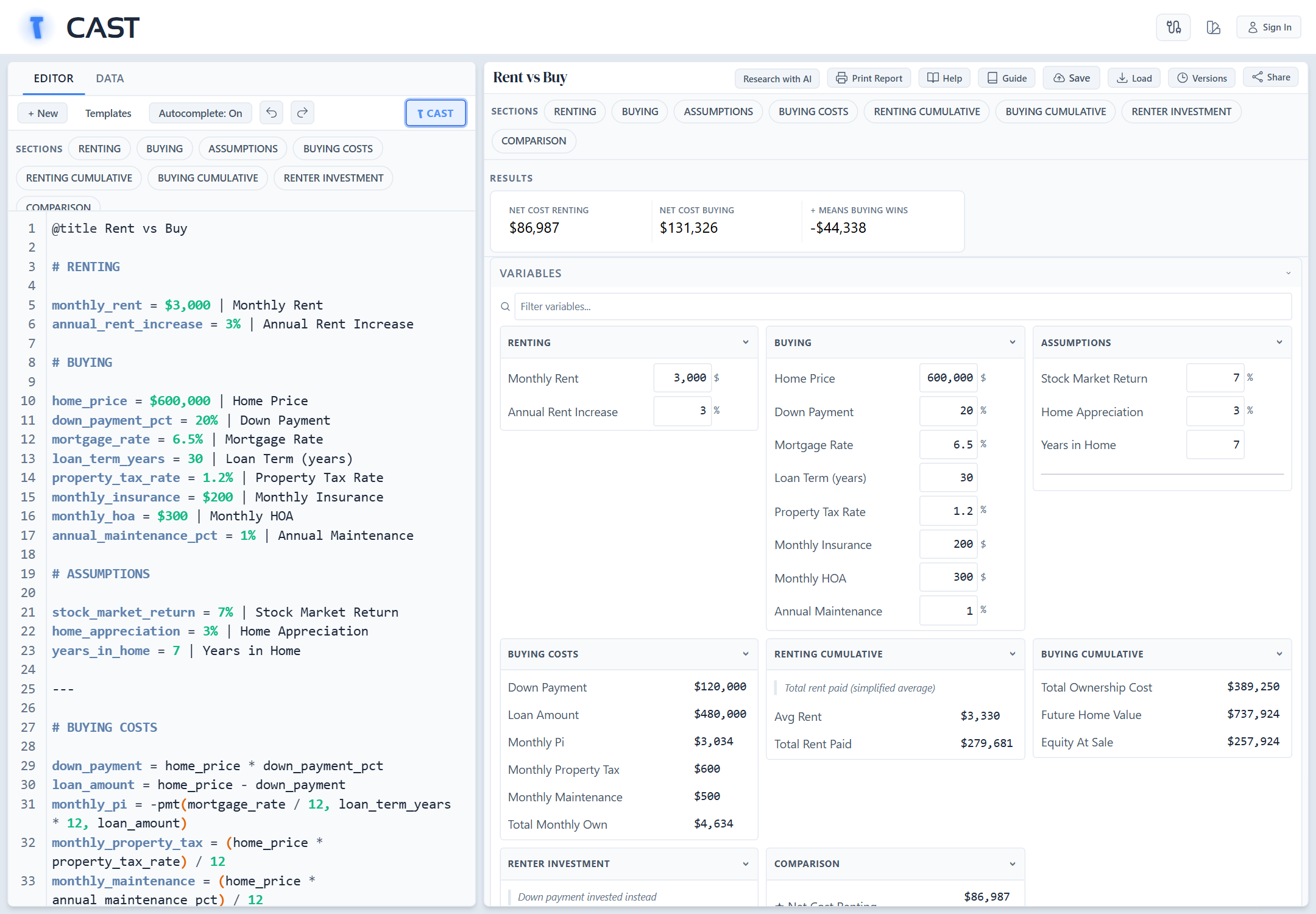Screen dimensions: 1316x914
Task: Click Research with AI button
Action: 777,79
